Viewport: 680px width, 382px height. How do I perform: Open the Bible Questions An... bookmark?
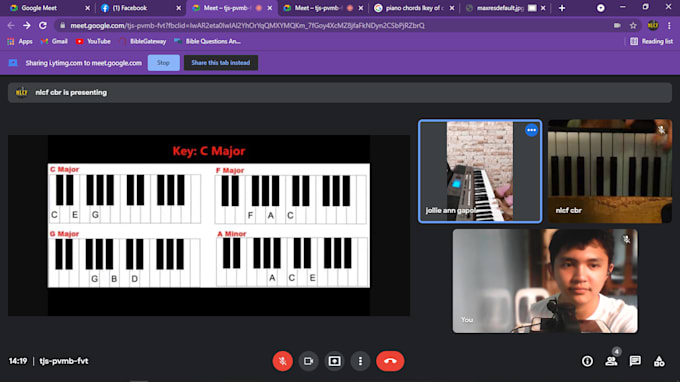pyautogui.click(x=207, y=41)
